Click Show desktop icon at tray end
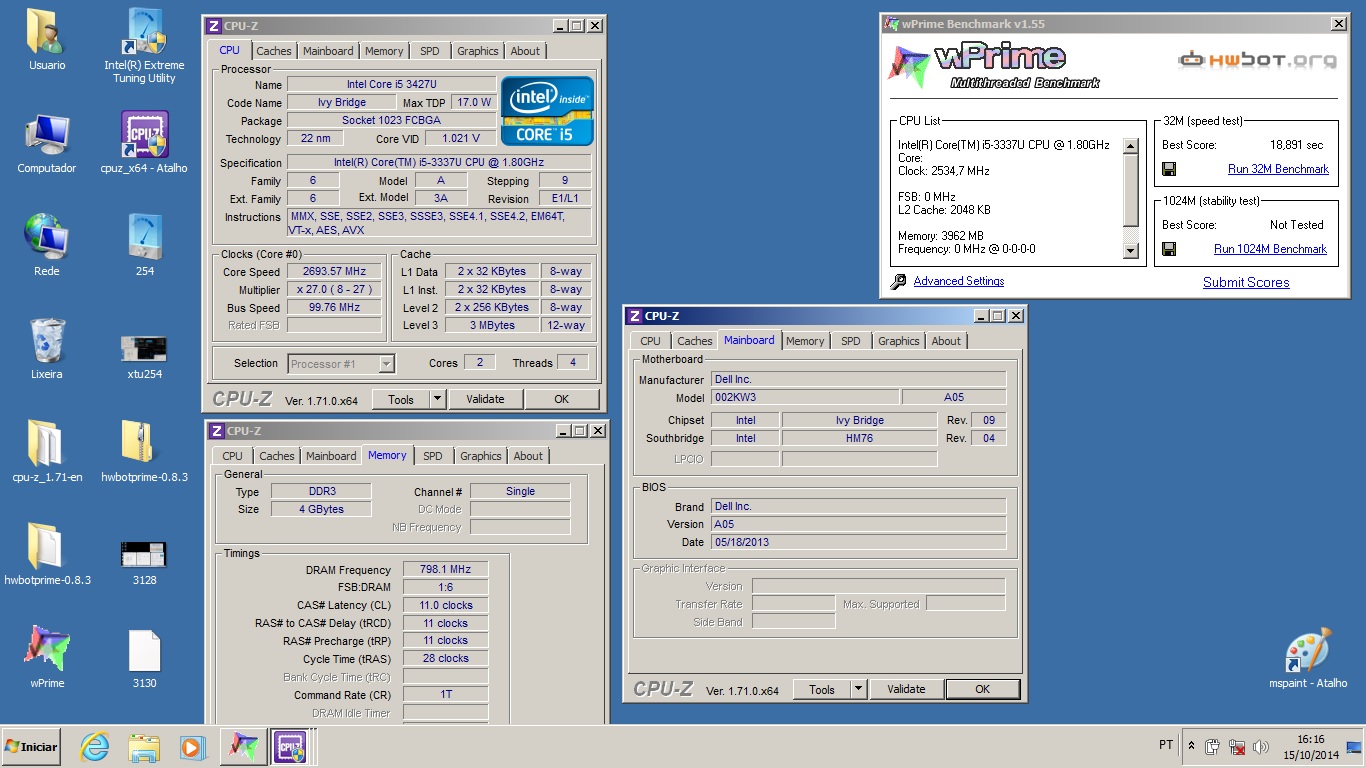The image size is (1366, 768). click(1354, 747)
